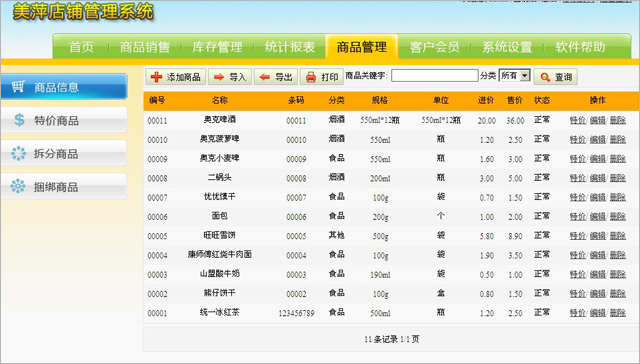
Task: Click the red arrow icon on 导入
Action: 219,77
